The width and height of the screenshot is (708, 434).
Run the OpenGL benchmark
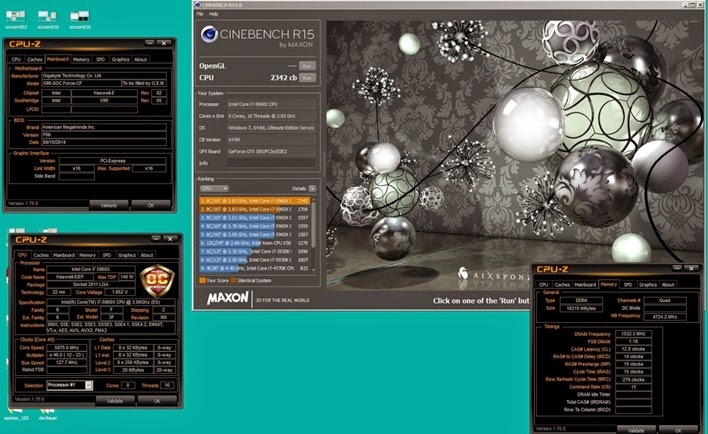(307, 66)
